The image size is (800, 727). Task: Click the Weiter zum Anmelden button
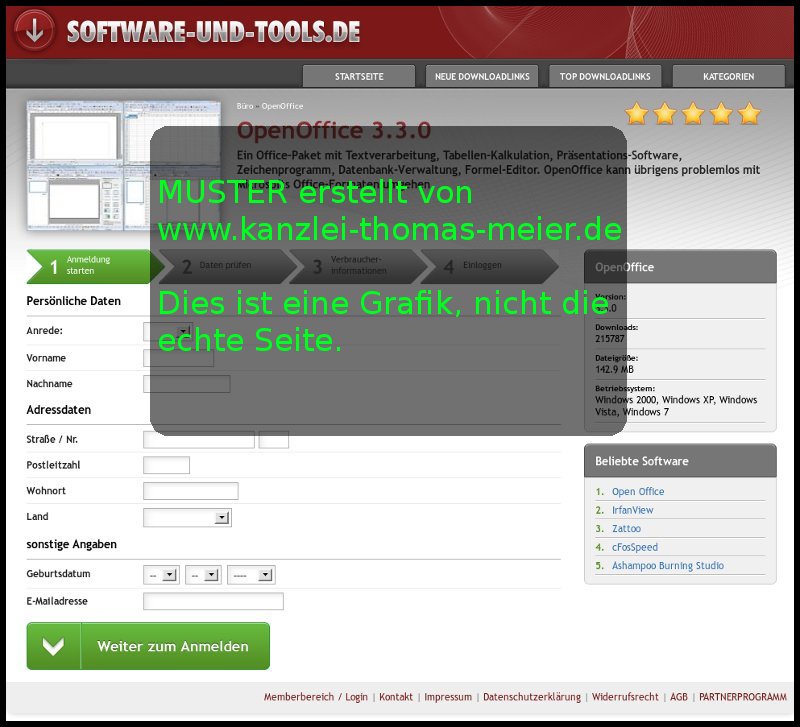148,646
